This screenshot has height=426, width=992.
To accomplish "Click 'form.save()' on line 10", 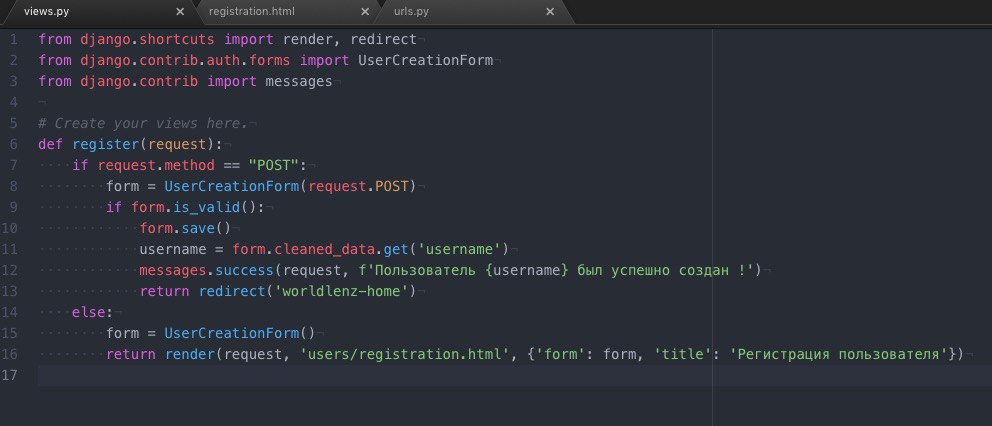I will 185,228.
